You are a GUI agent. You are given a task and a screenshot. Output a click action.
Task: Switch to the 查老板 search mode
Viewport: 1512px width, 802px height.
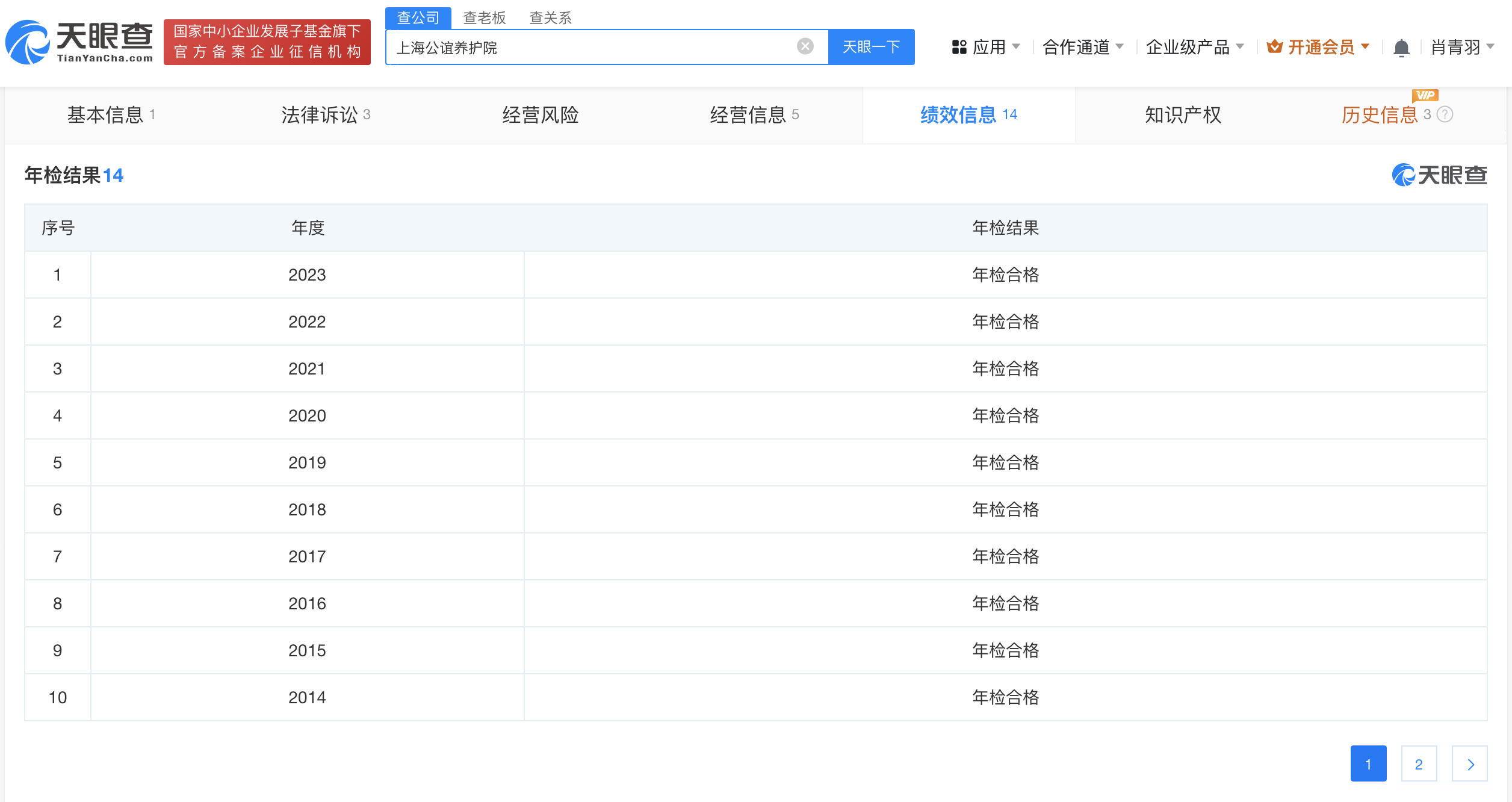(x=483, y=18)
